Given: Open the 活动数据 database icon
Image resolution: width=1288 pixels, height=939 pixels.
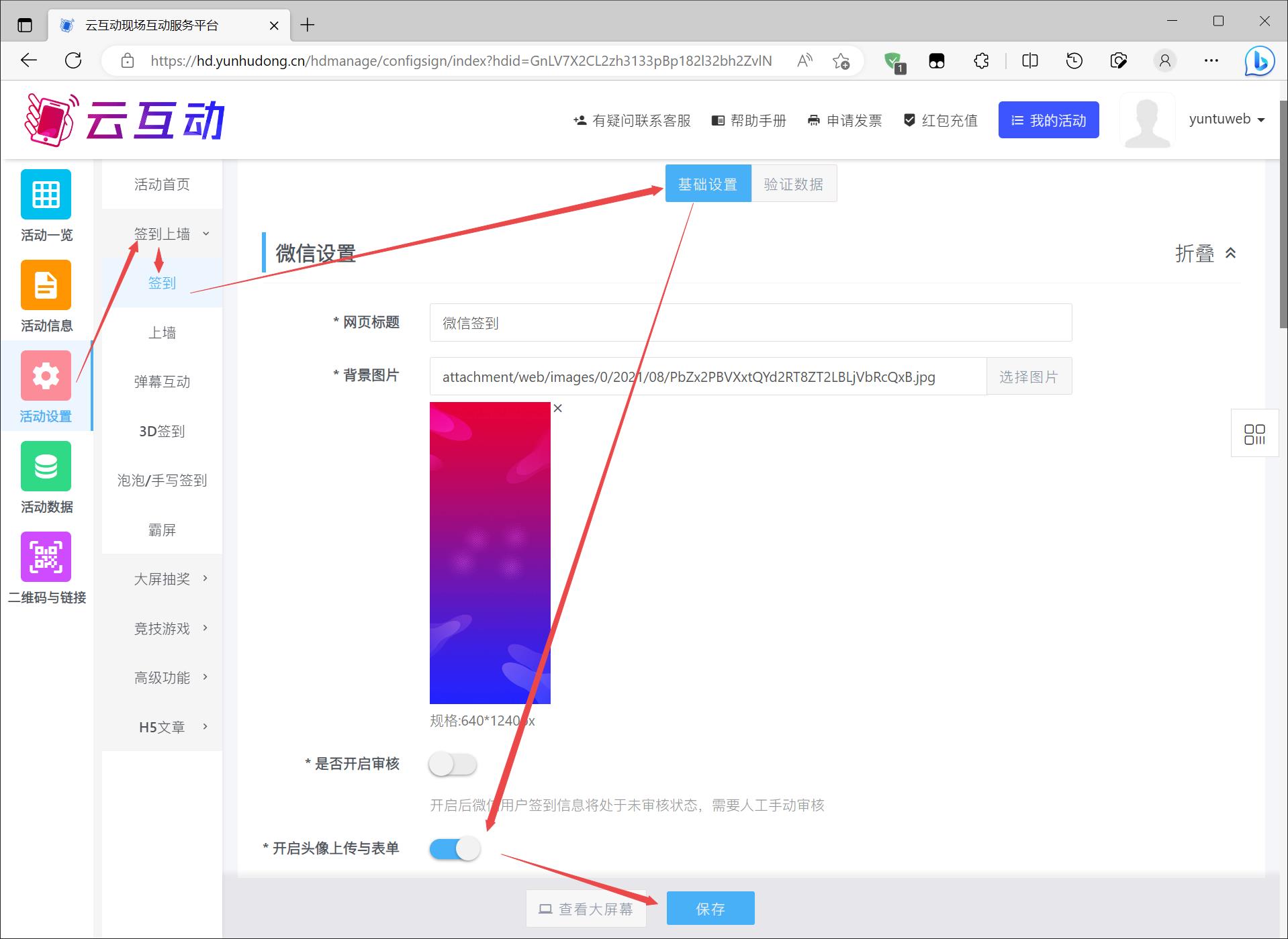Looking at the screenshot, I should [46, 466].
